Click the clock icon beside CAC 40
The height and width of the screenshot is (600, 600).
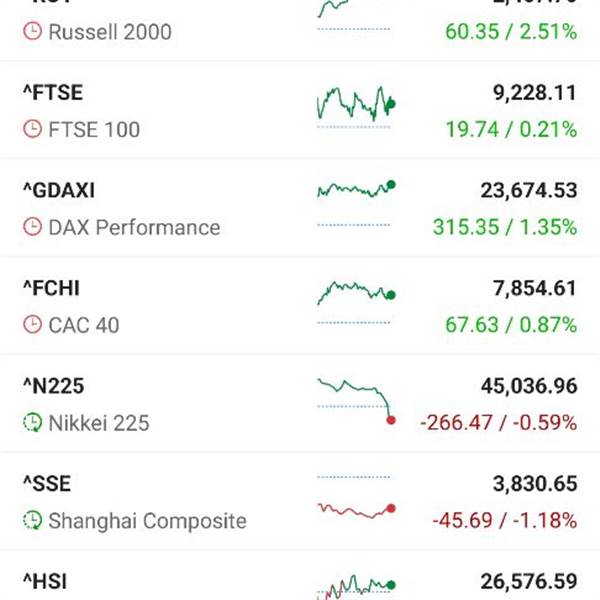click(33, 325)
